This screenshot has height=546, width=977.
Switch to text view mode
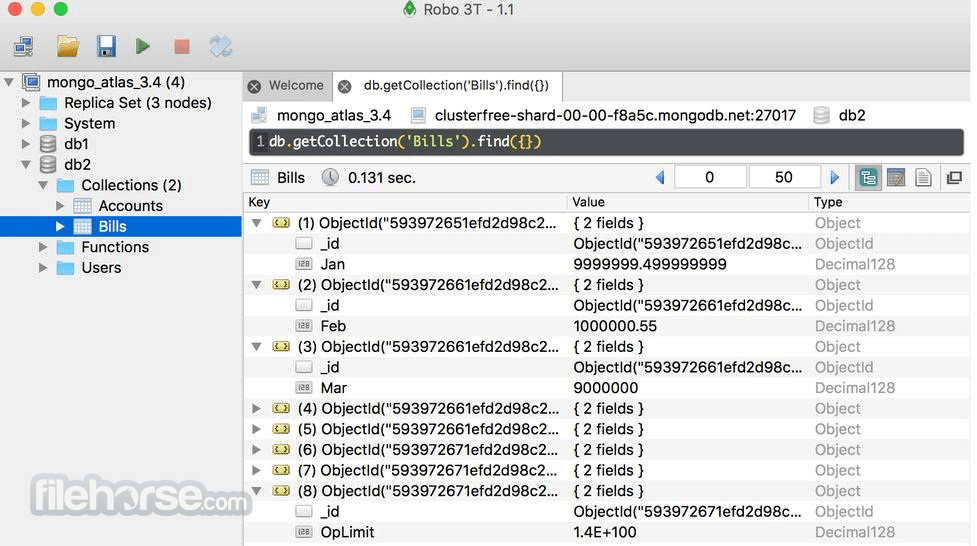tap(923, 178)
